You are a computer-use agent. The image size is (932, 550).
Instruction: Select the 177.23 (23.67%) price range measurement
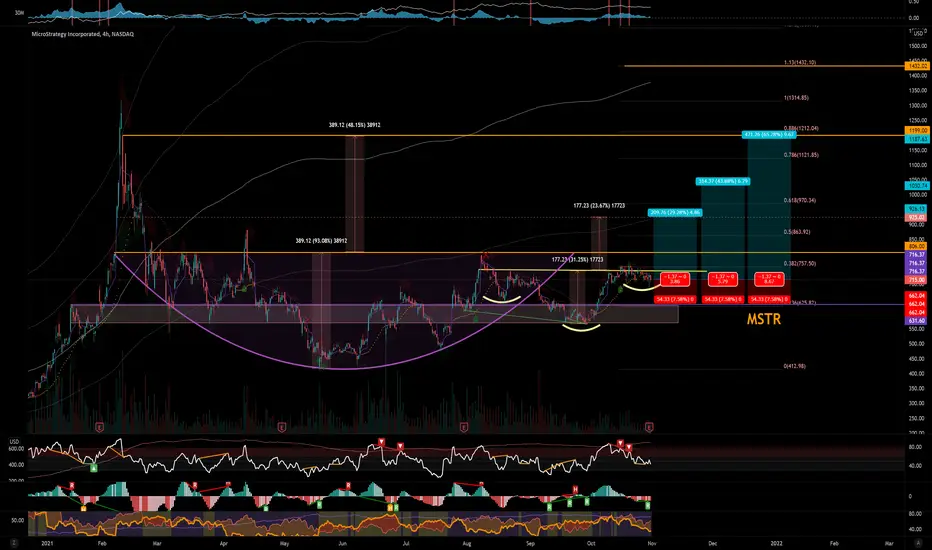pos(599,206)
